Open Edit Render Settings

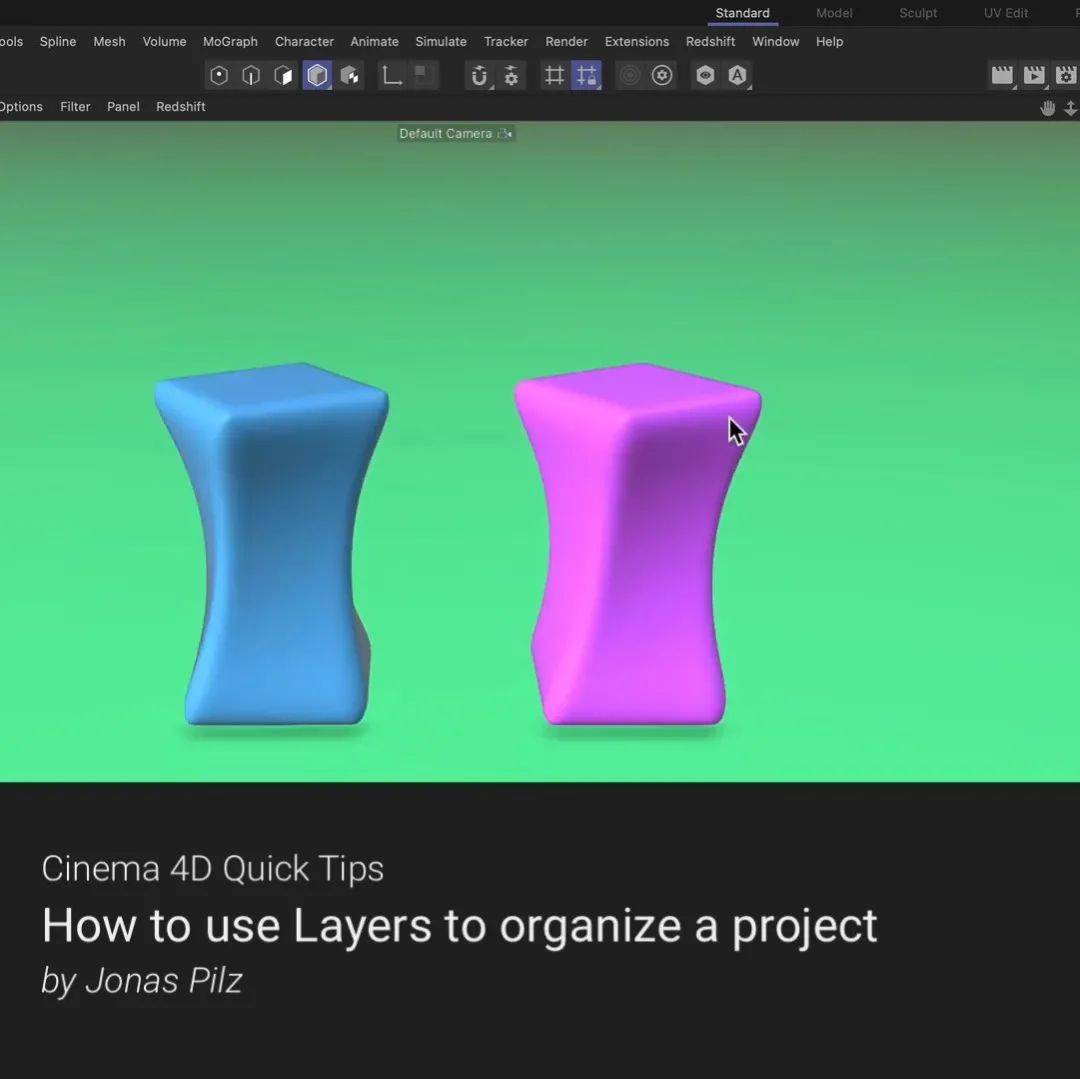pyautogui.click(x=1066, y=75)
